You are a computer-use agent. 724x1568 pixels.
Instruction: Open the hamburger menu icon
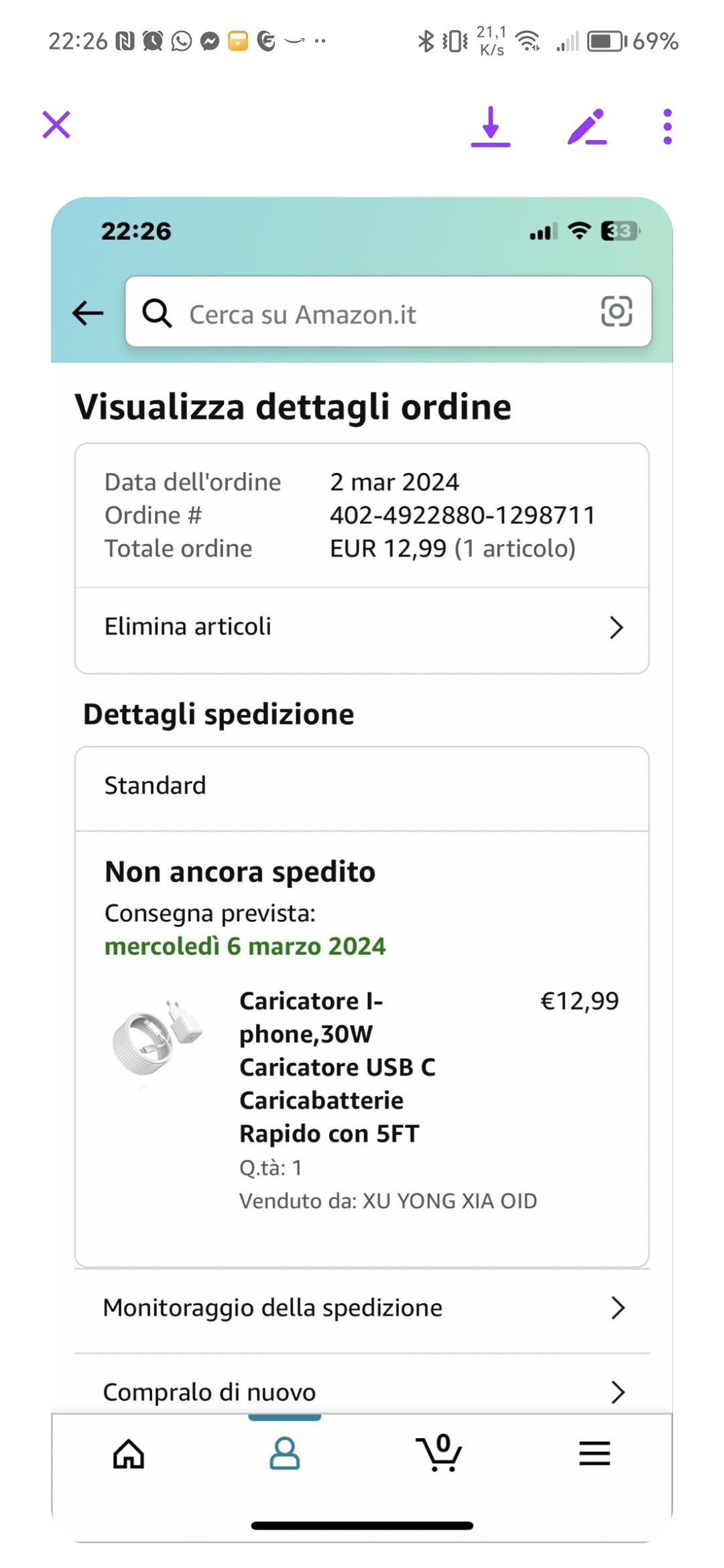pyautogui.click(x=594, y=1454)
